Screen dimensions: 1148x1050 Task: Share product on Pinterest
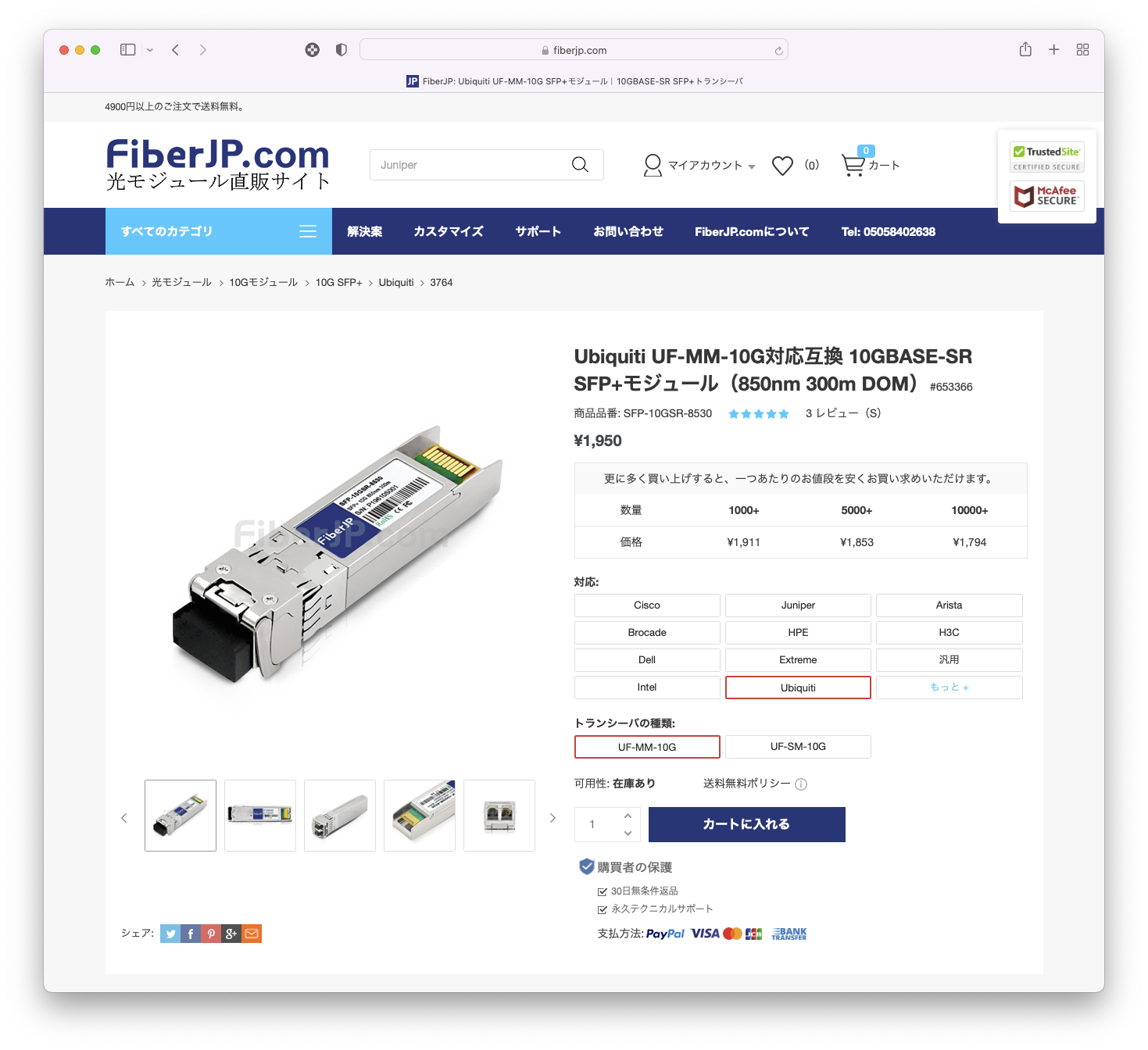pos(211,934)
